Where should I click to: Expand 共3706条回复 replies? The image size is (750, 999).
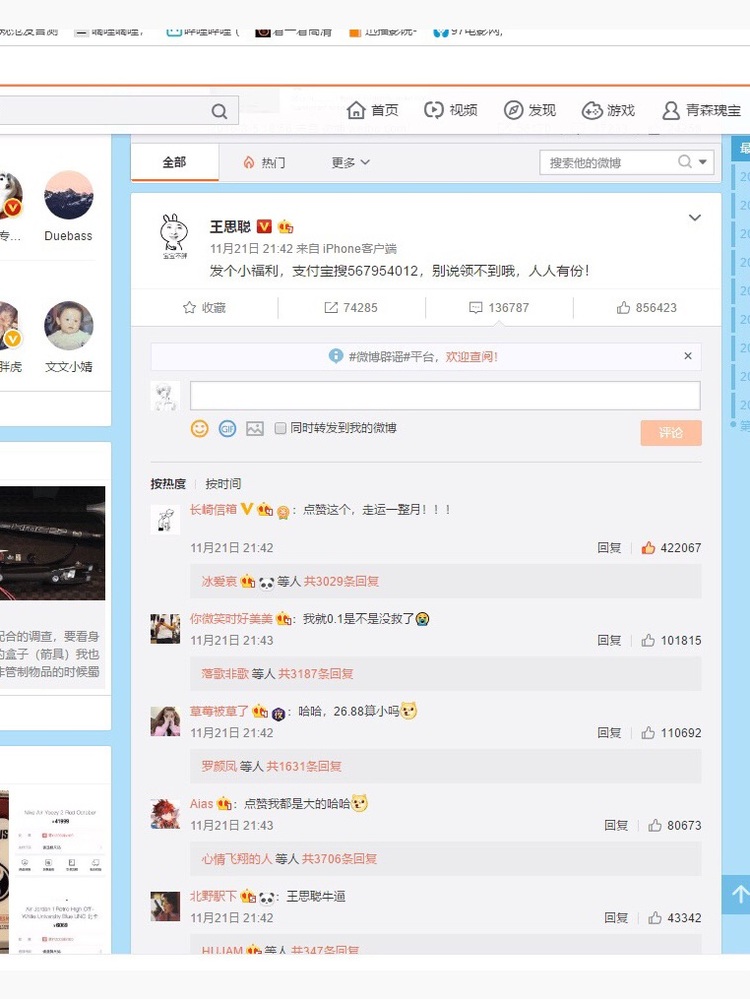[x=340, y=859]
